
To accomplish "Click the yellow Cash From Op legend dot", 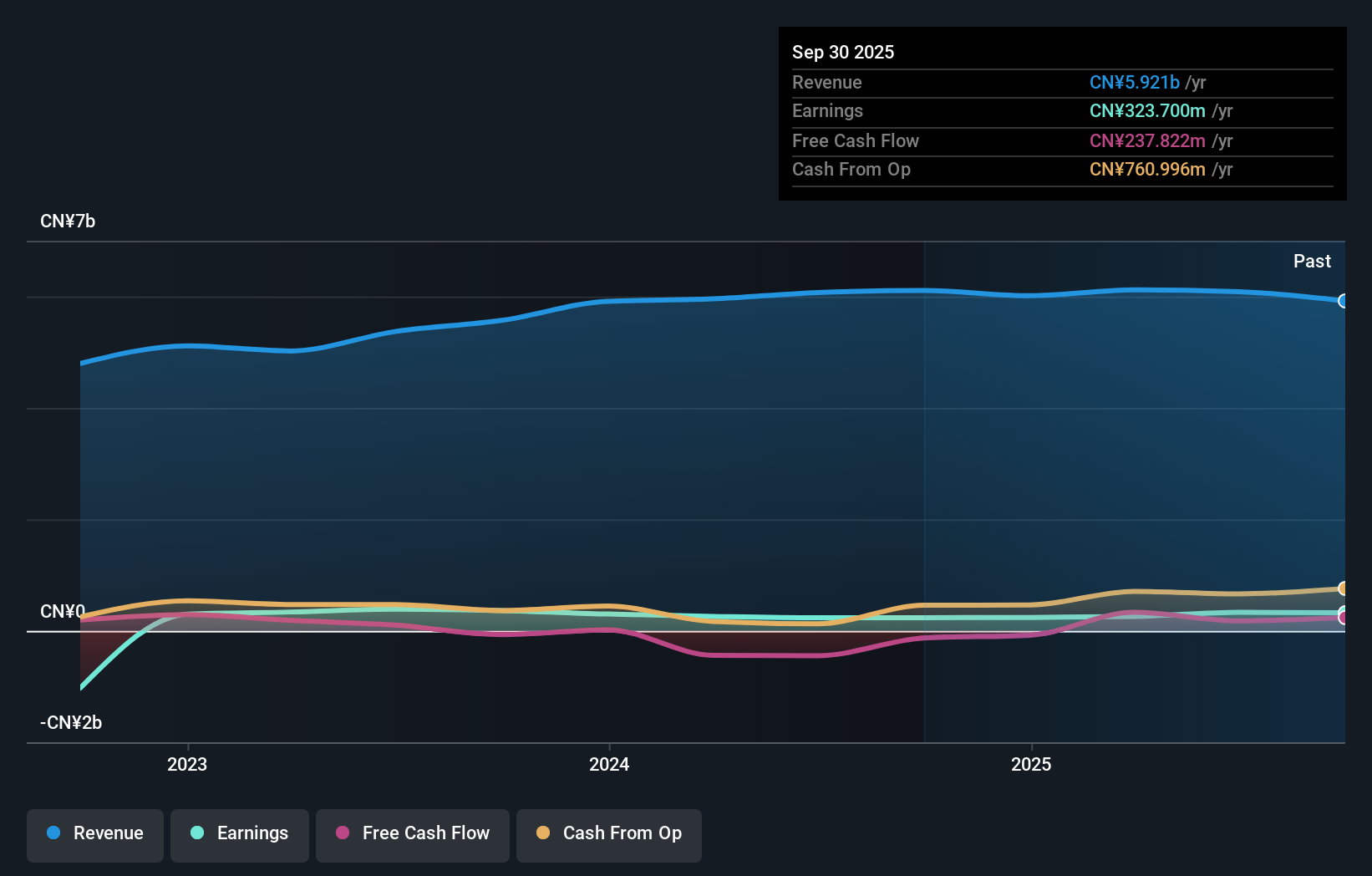I will pyautogui.click(x=543, y=833).
